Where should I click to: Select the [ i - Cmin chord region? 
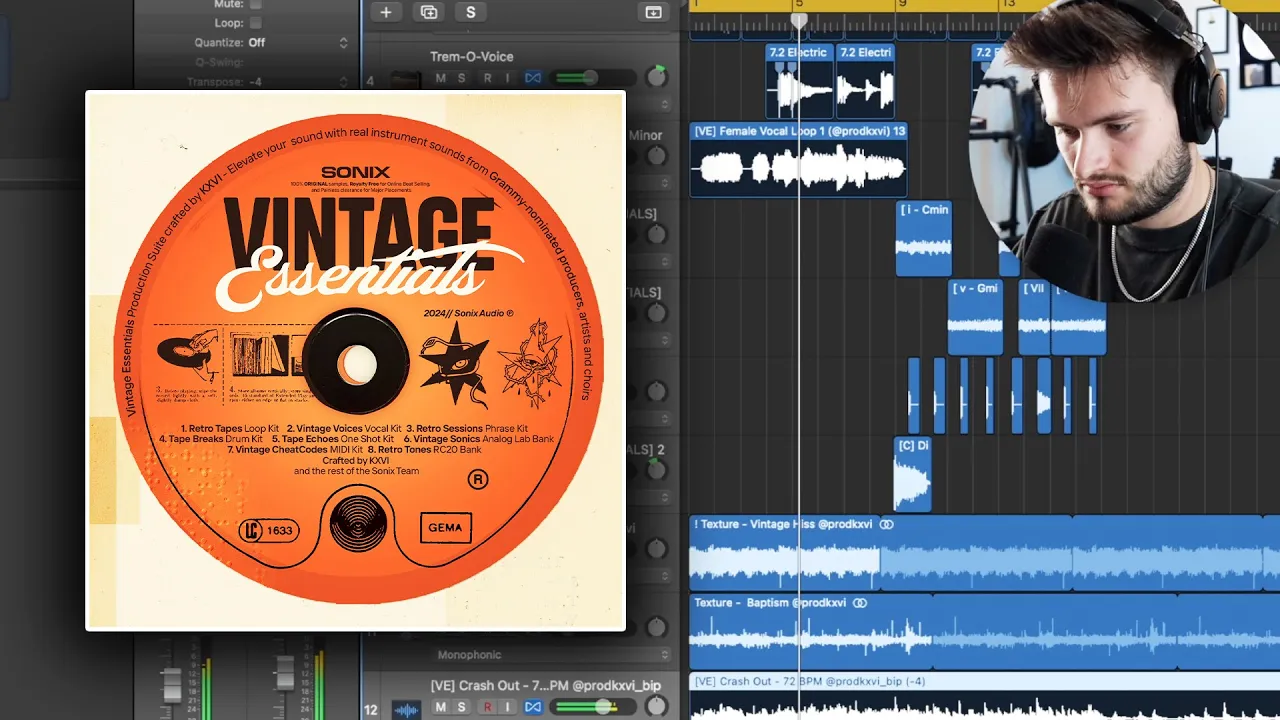(x=924, y=239)
